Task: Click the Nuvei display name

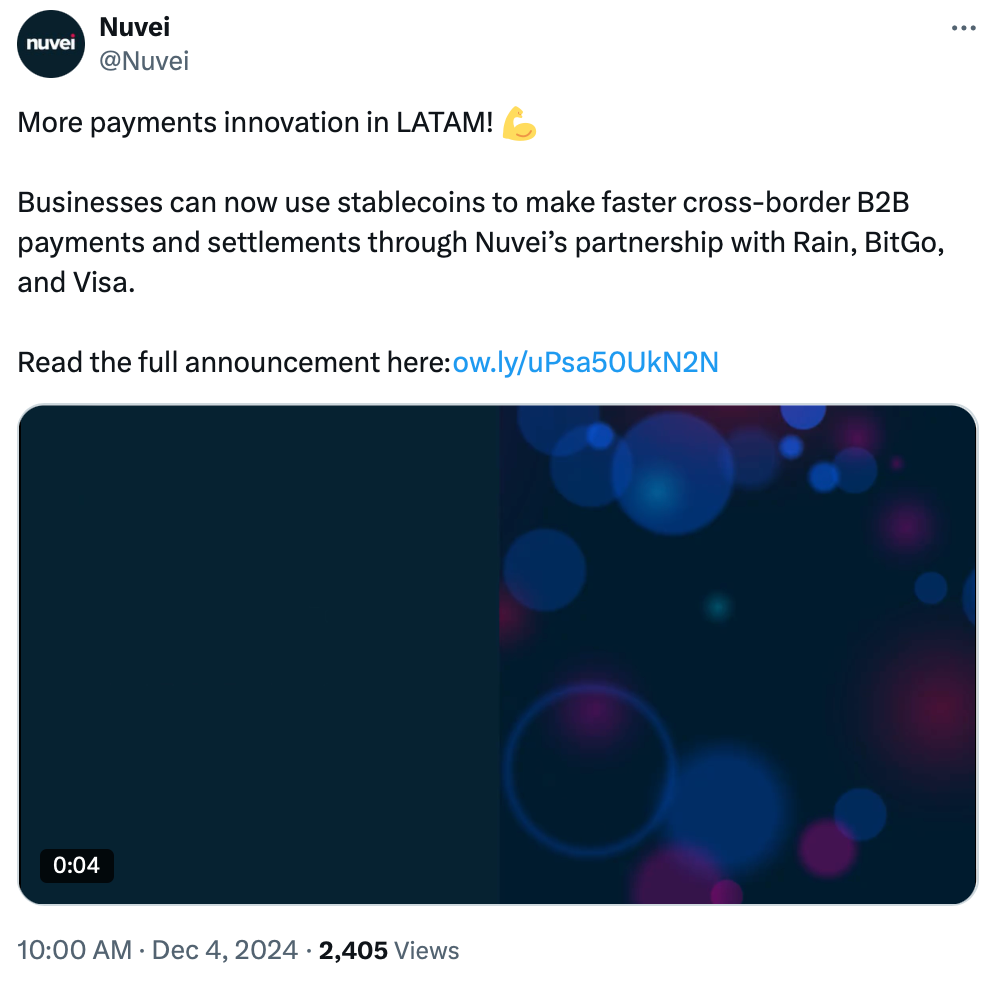Action: [x=135, y=27]
